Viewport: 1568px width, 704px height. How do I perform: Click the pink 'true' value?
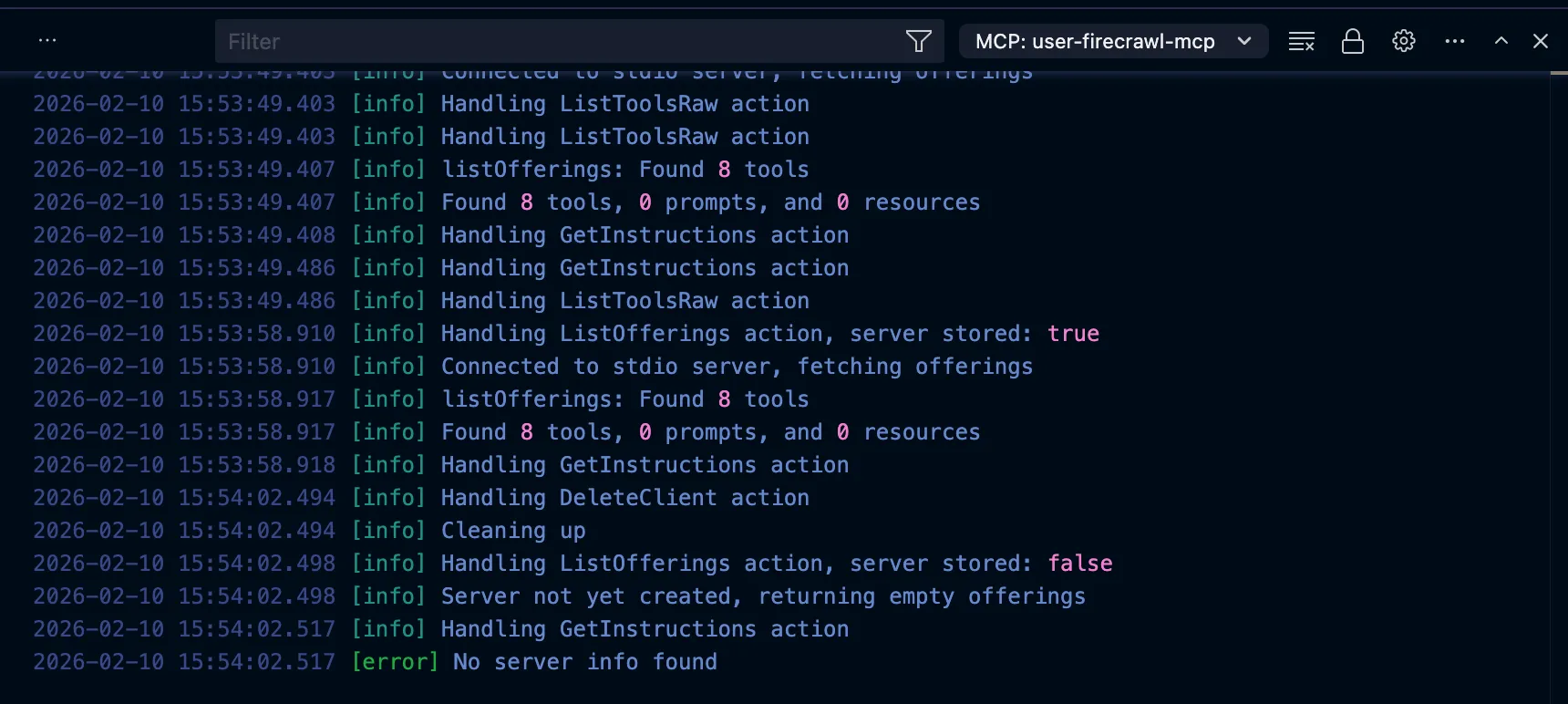pyautogui.click(x=1073, y=334)
